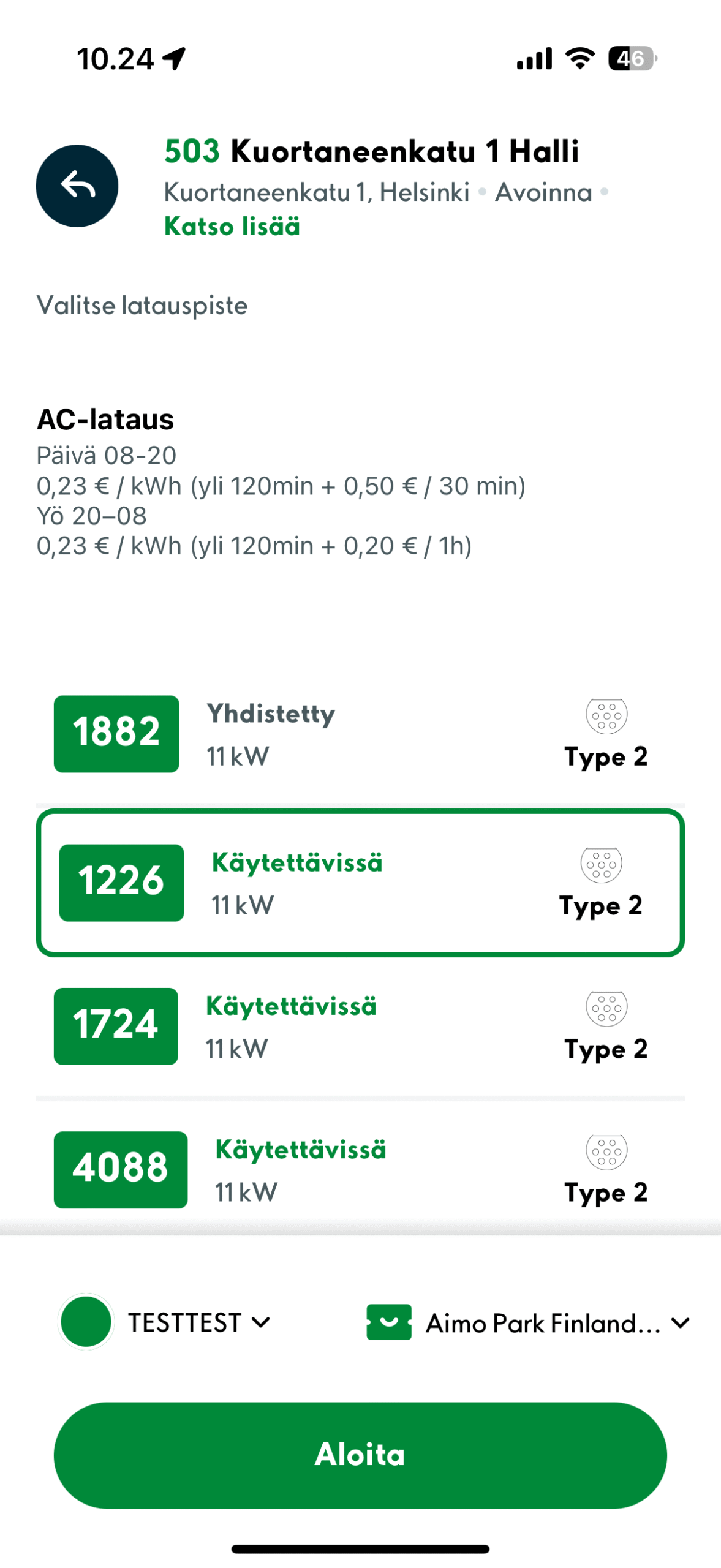Tap the location arrow in status bar

pyautogui.click(x=174, y=59)
